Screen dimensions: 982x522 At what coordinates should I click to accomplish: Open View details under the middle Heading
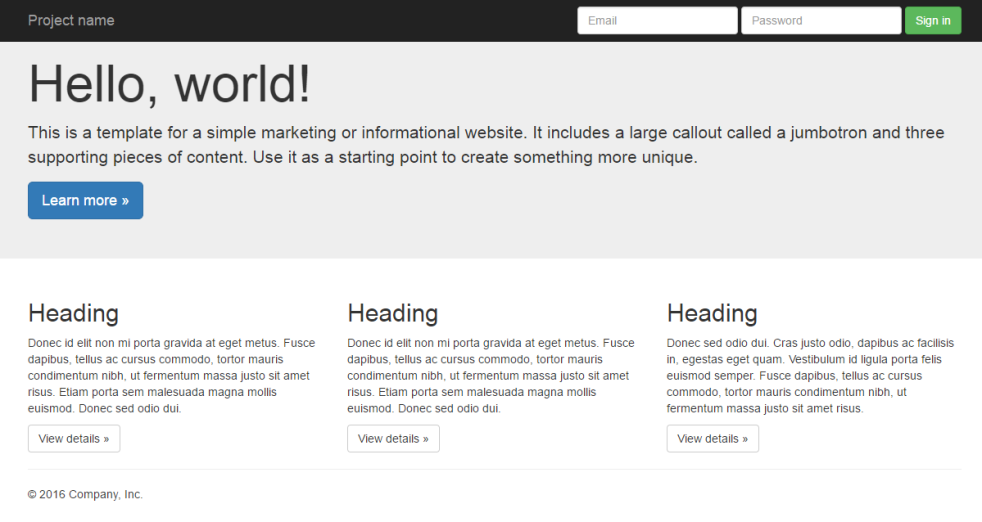(x=393, y=439)
